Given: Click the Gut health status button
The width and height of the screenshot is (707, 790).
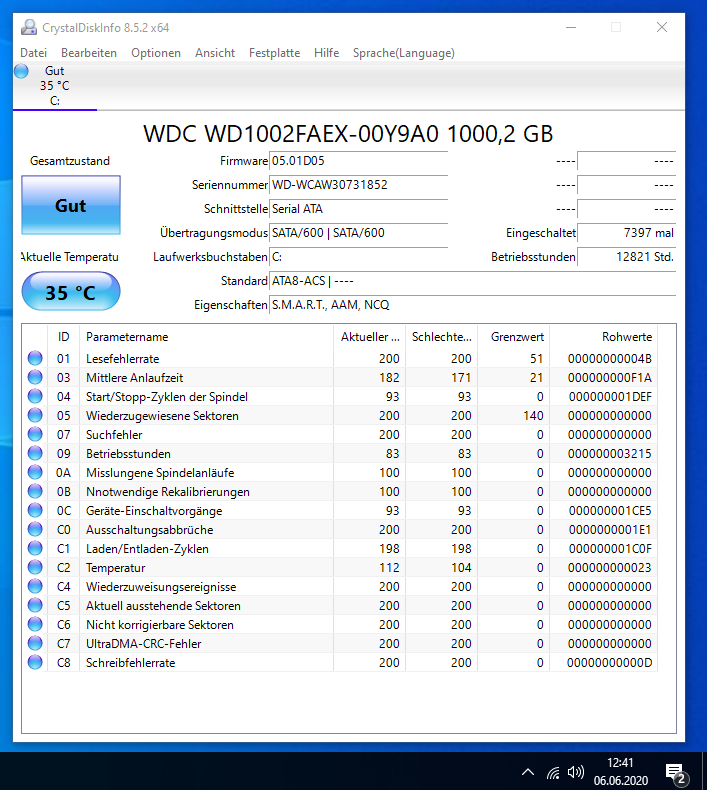Looking at the screenshot, I should [71, 205].
